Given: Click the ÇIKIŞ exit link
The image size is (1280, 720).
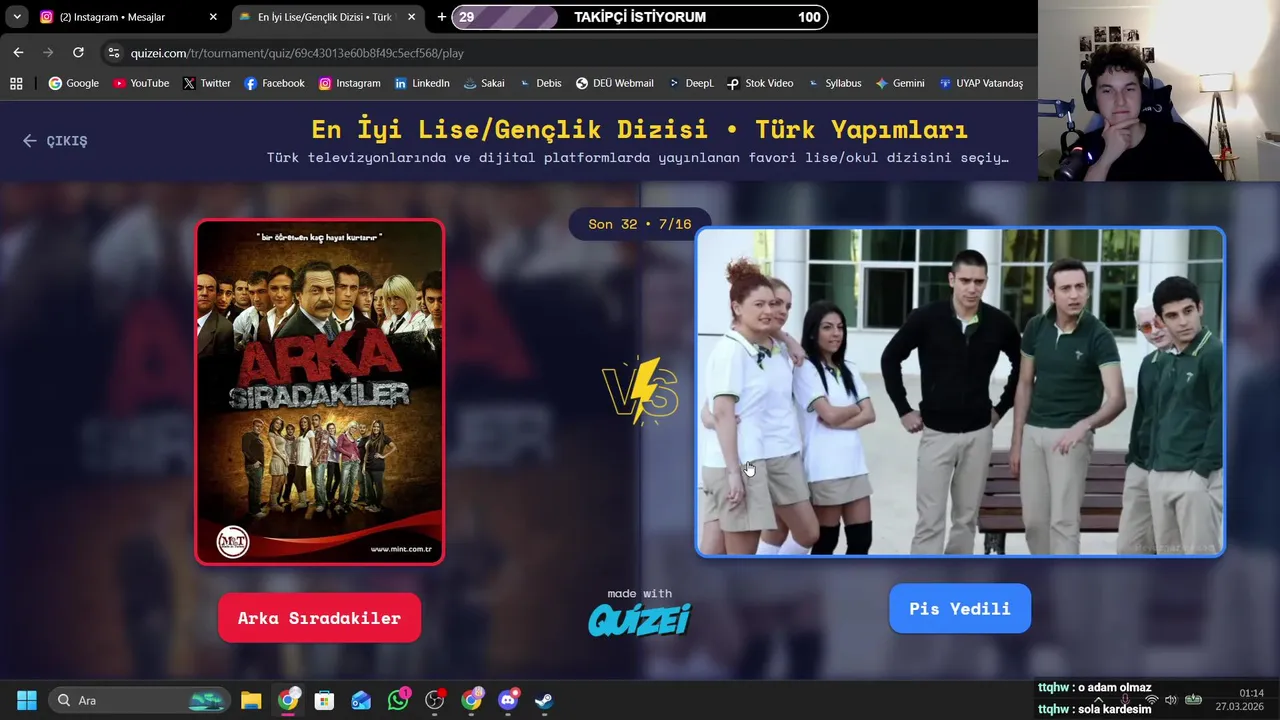Looking at the screenshot, I should [x=55, y=141].
